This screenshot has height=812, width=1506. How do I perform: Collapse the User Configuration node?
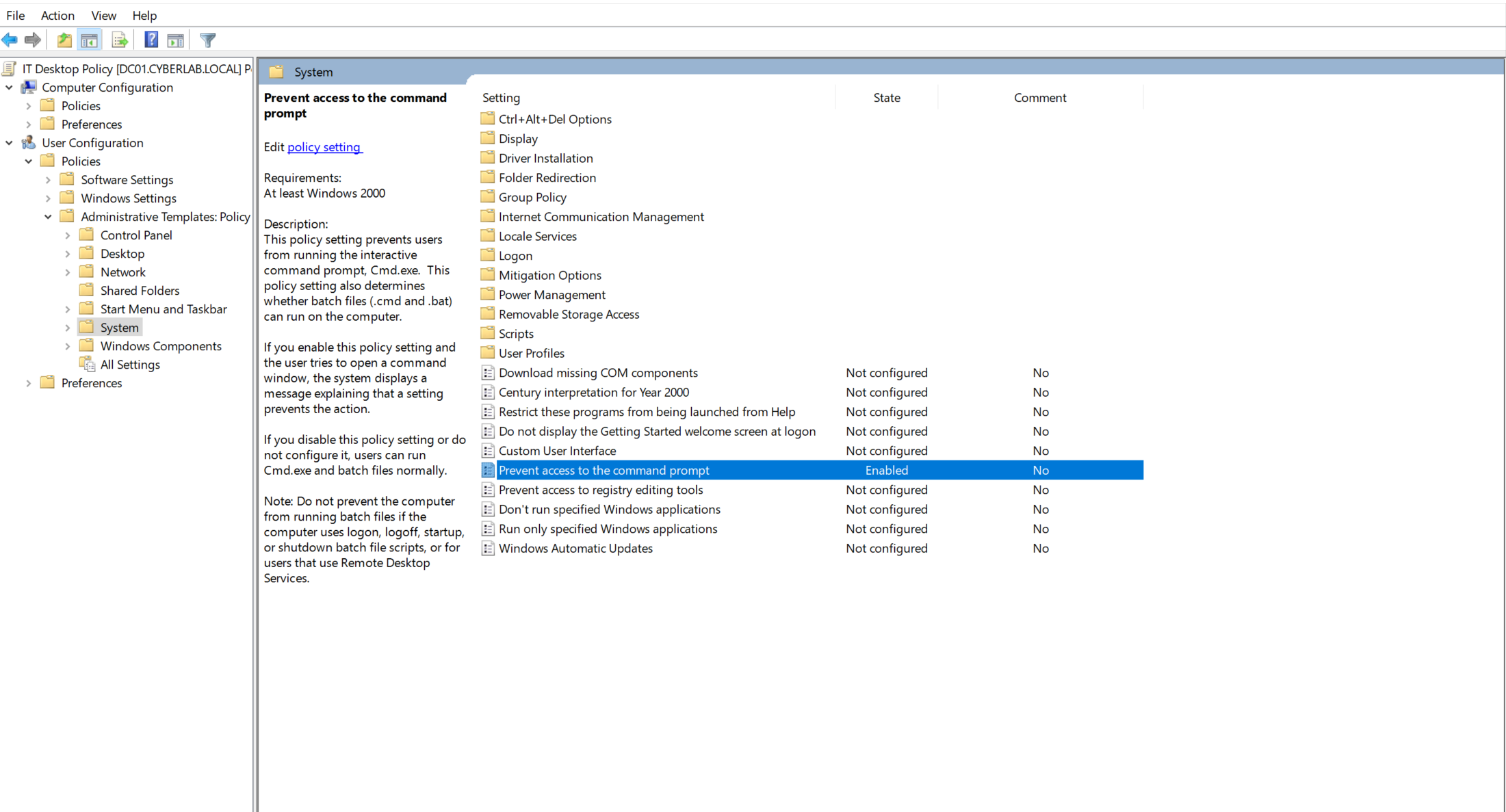tap(9, 142)
